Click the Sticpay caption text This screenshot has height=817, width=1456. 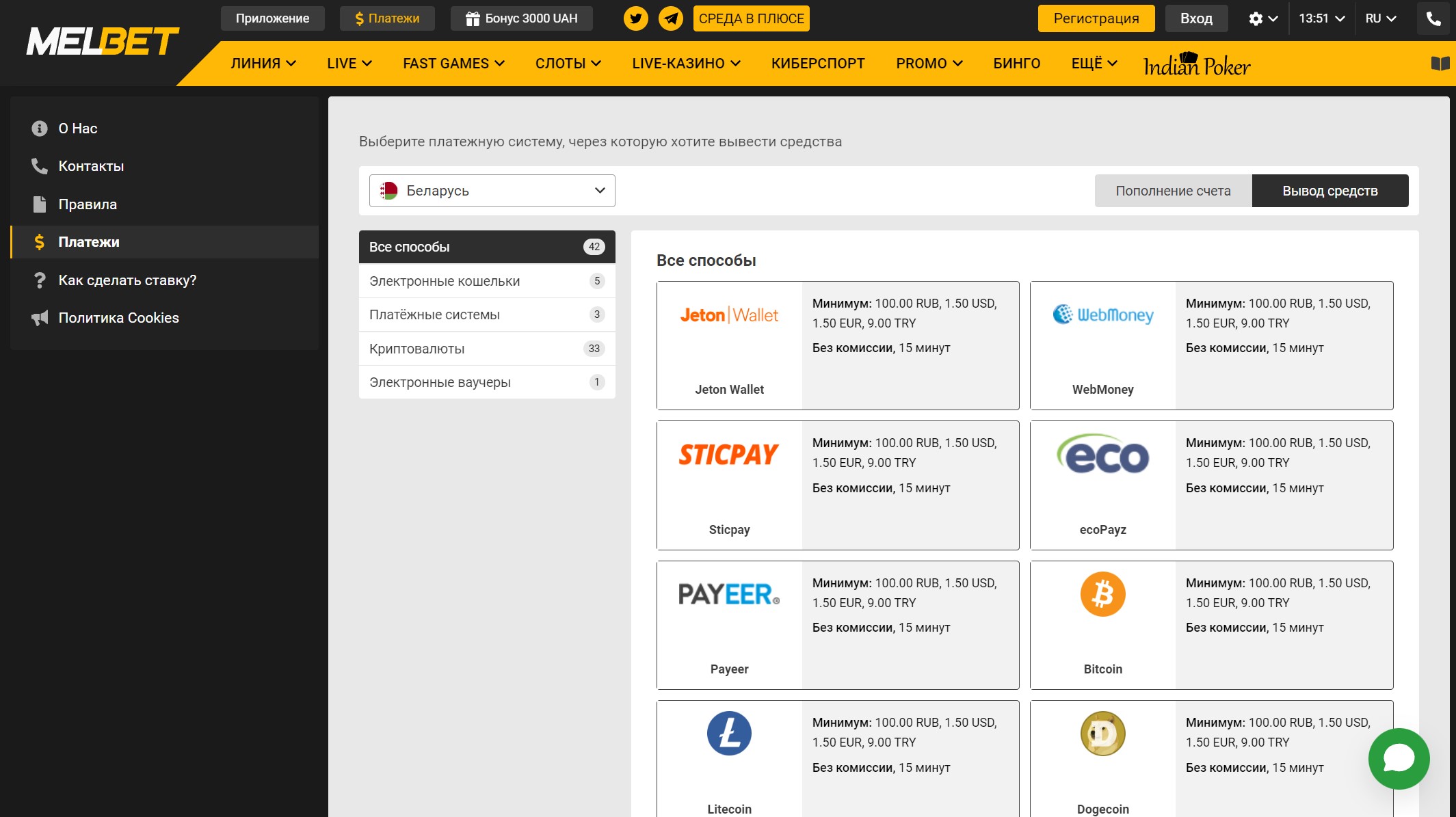729,529
